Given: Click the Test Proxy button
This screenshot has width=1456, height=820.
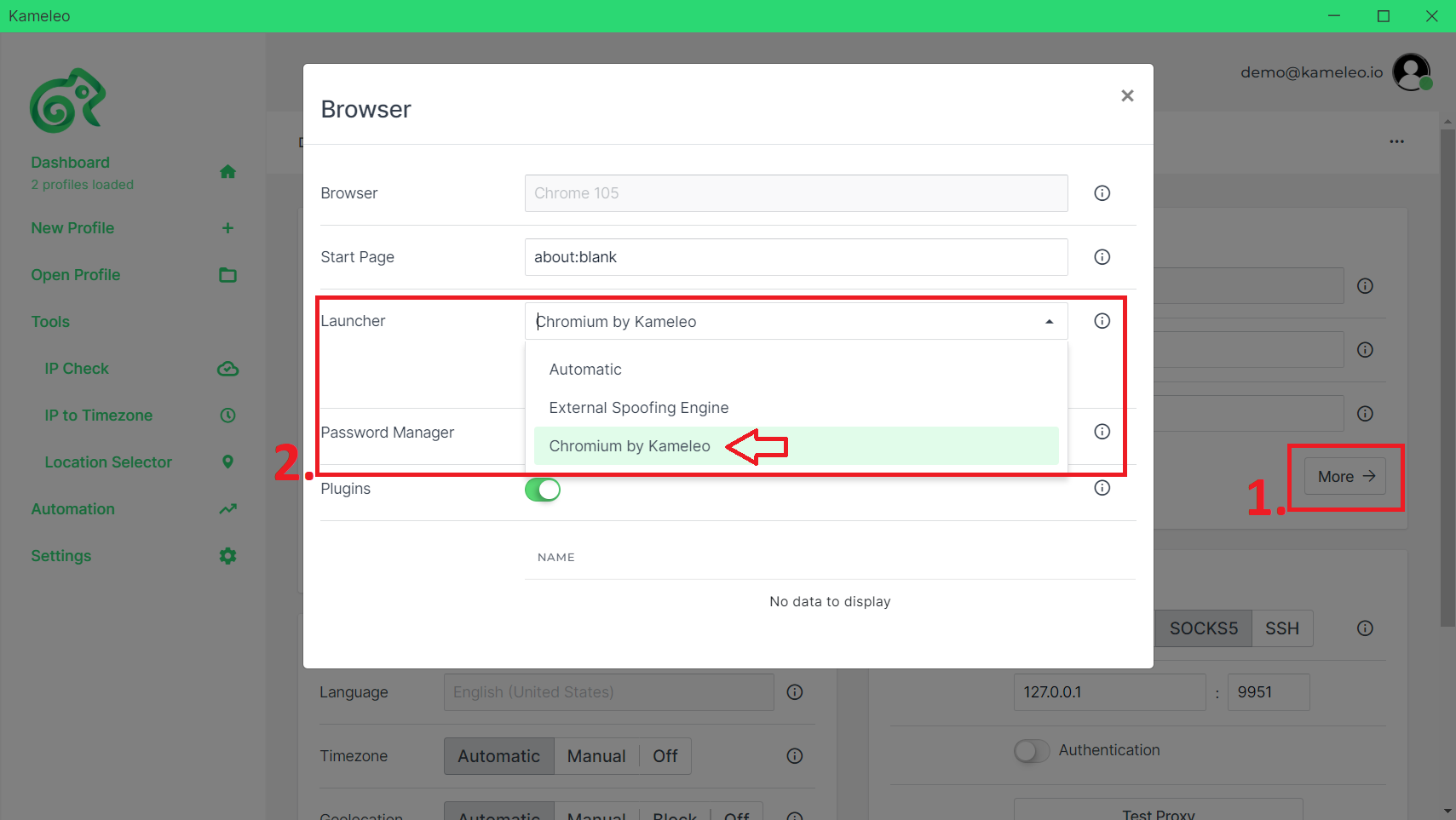Looking at the screenshot, I should 1159,811.
